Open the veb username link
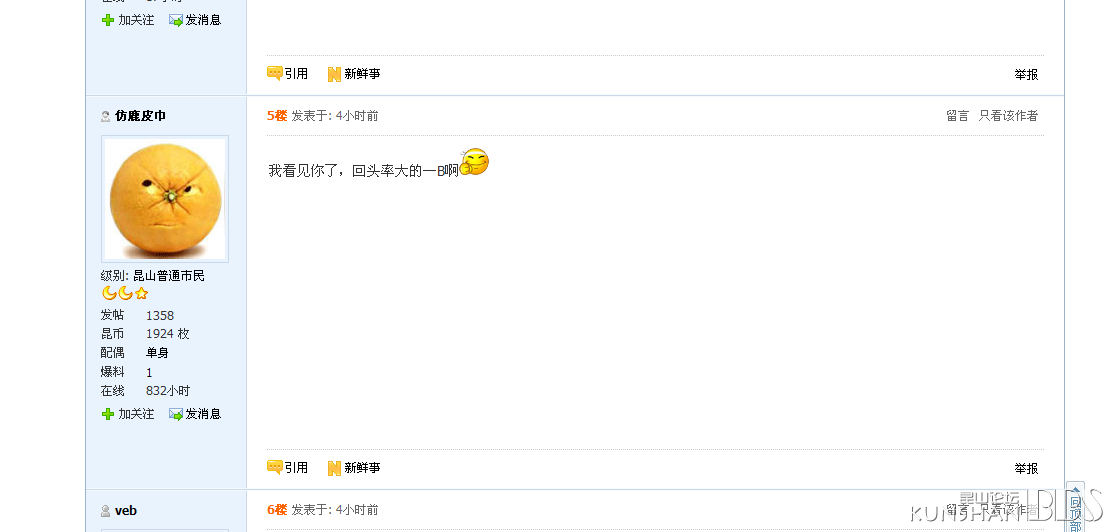Image resolution: width=1111 pixels, height=532 pixels. [126, 510]
